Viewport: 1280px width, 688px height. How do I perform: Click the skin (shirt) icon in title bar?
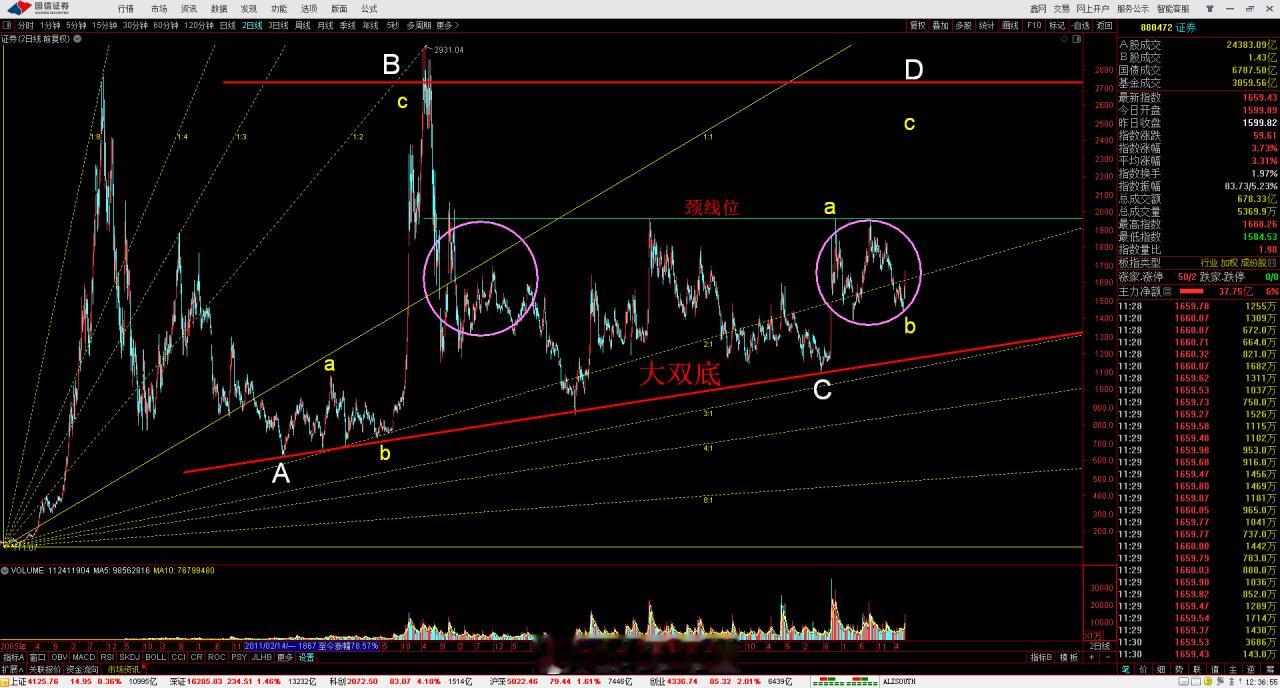(x=1210, y=9)
